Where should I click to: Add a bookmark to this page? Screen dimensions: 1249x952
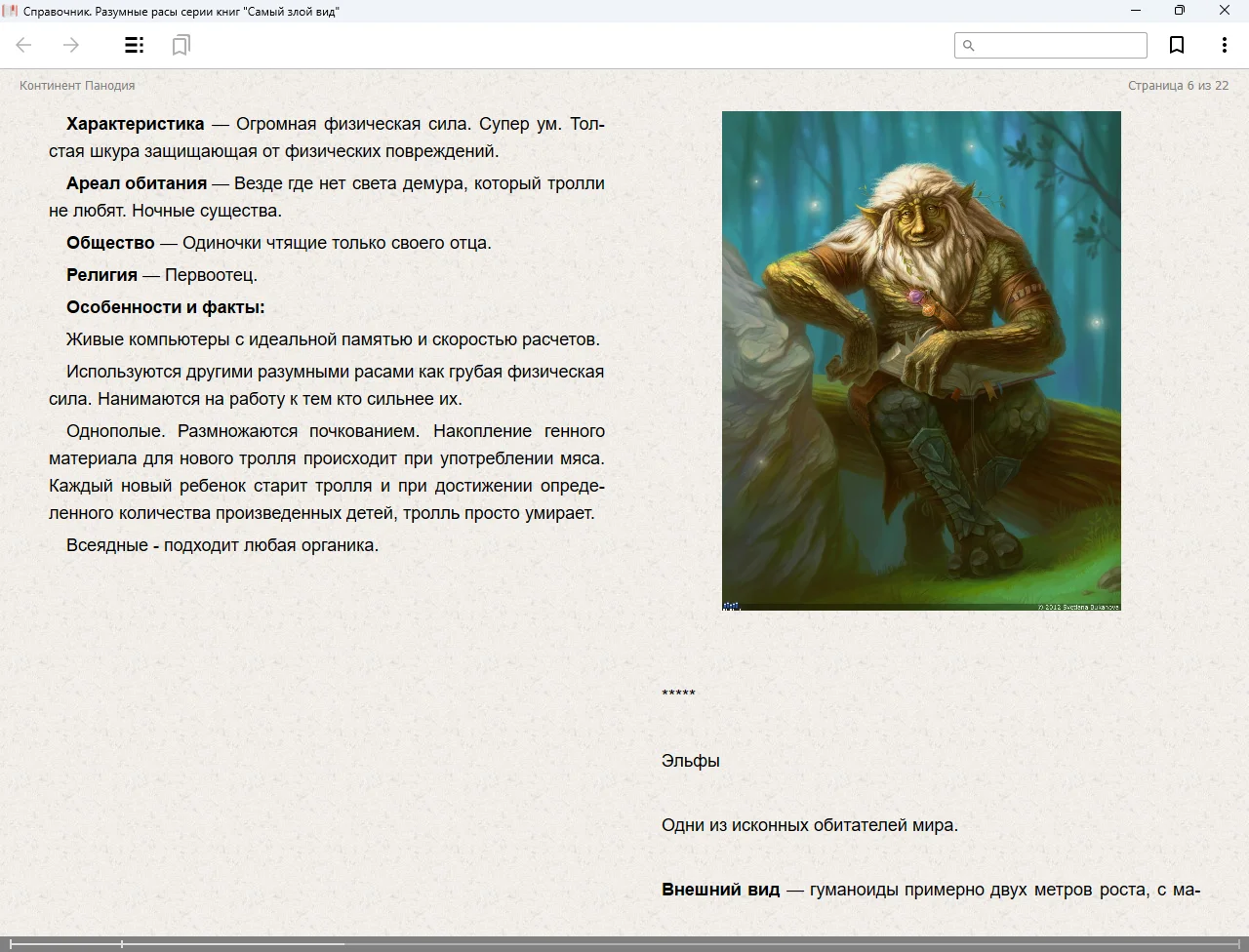click(x=1177, y=45)
